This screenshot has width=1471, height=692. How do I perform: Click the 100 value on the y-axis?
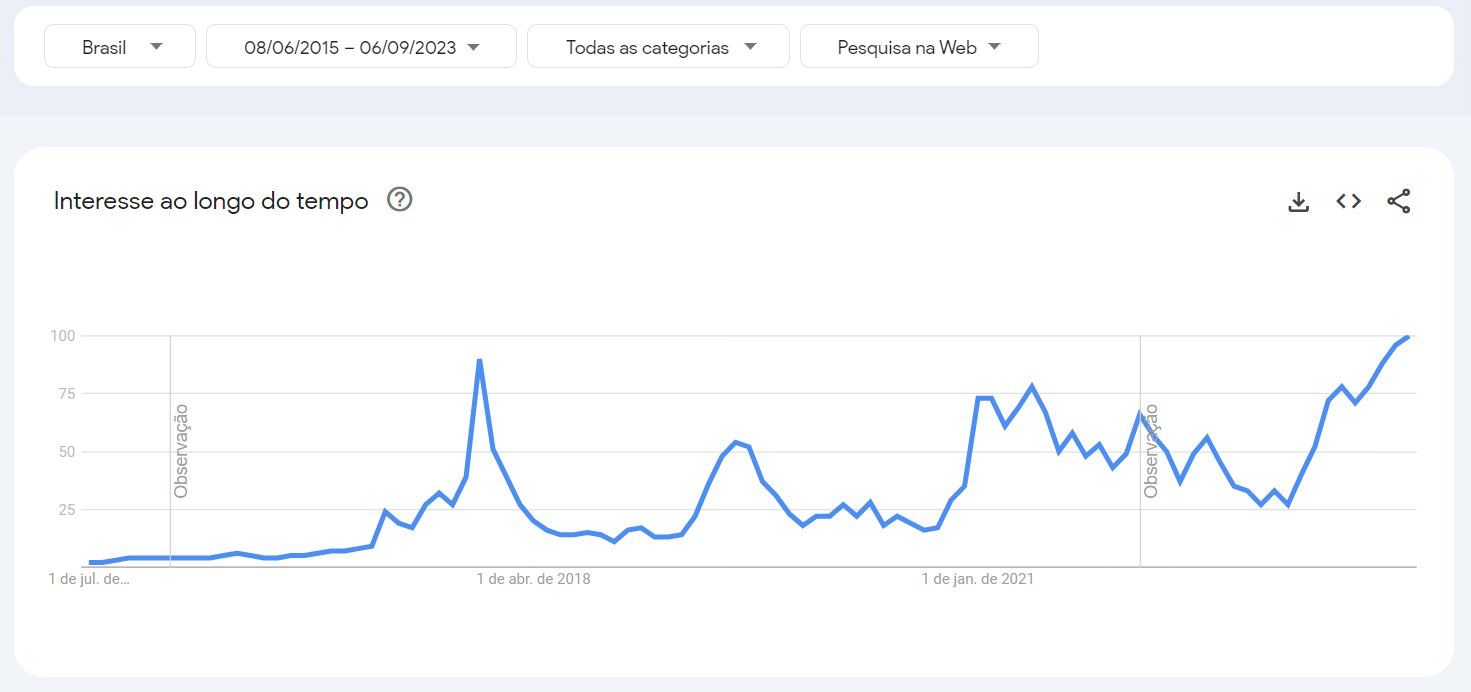[63, 336]
